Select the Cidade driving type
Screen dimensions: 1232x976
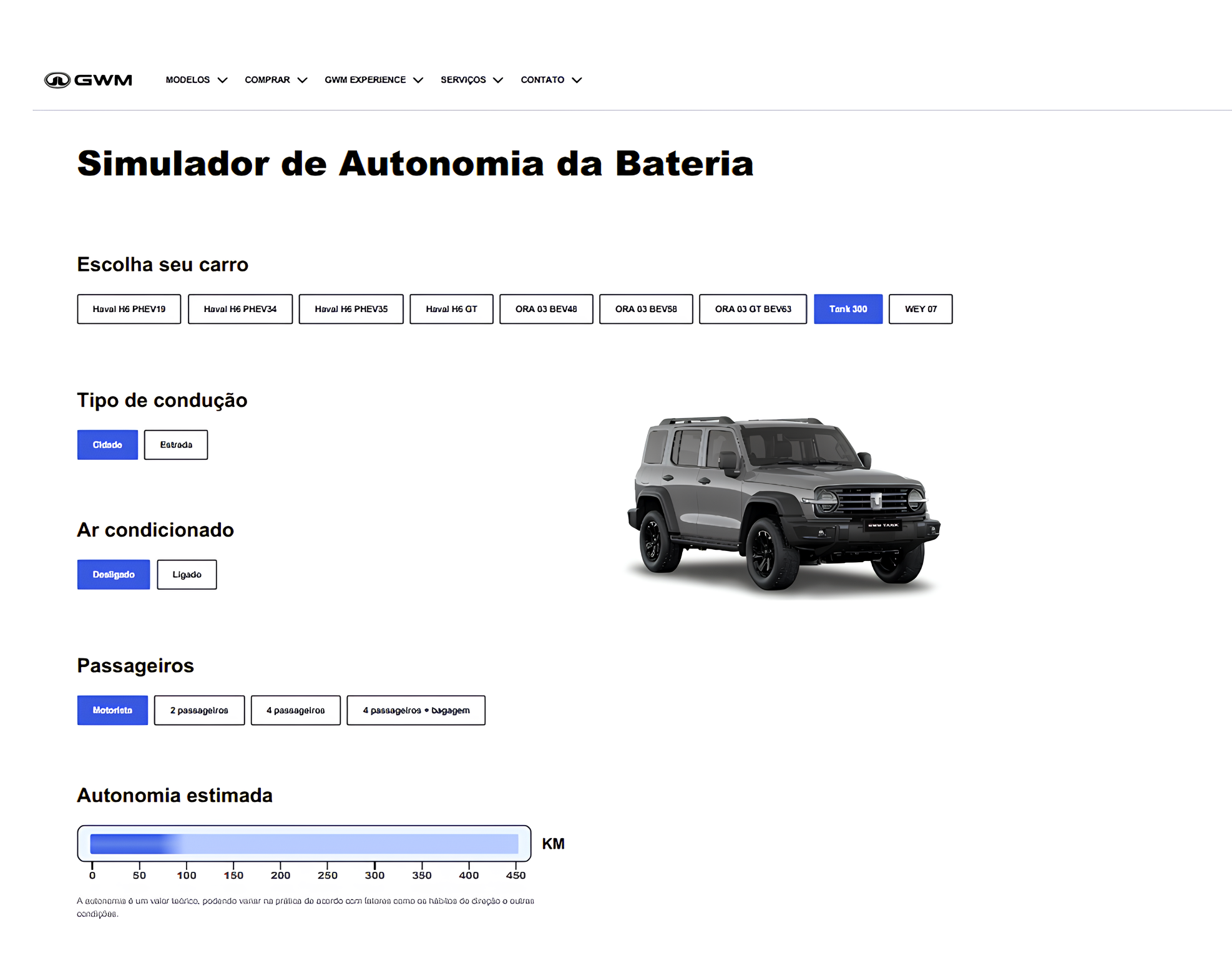pyautogui.click(x=107, y=445)
